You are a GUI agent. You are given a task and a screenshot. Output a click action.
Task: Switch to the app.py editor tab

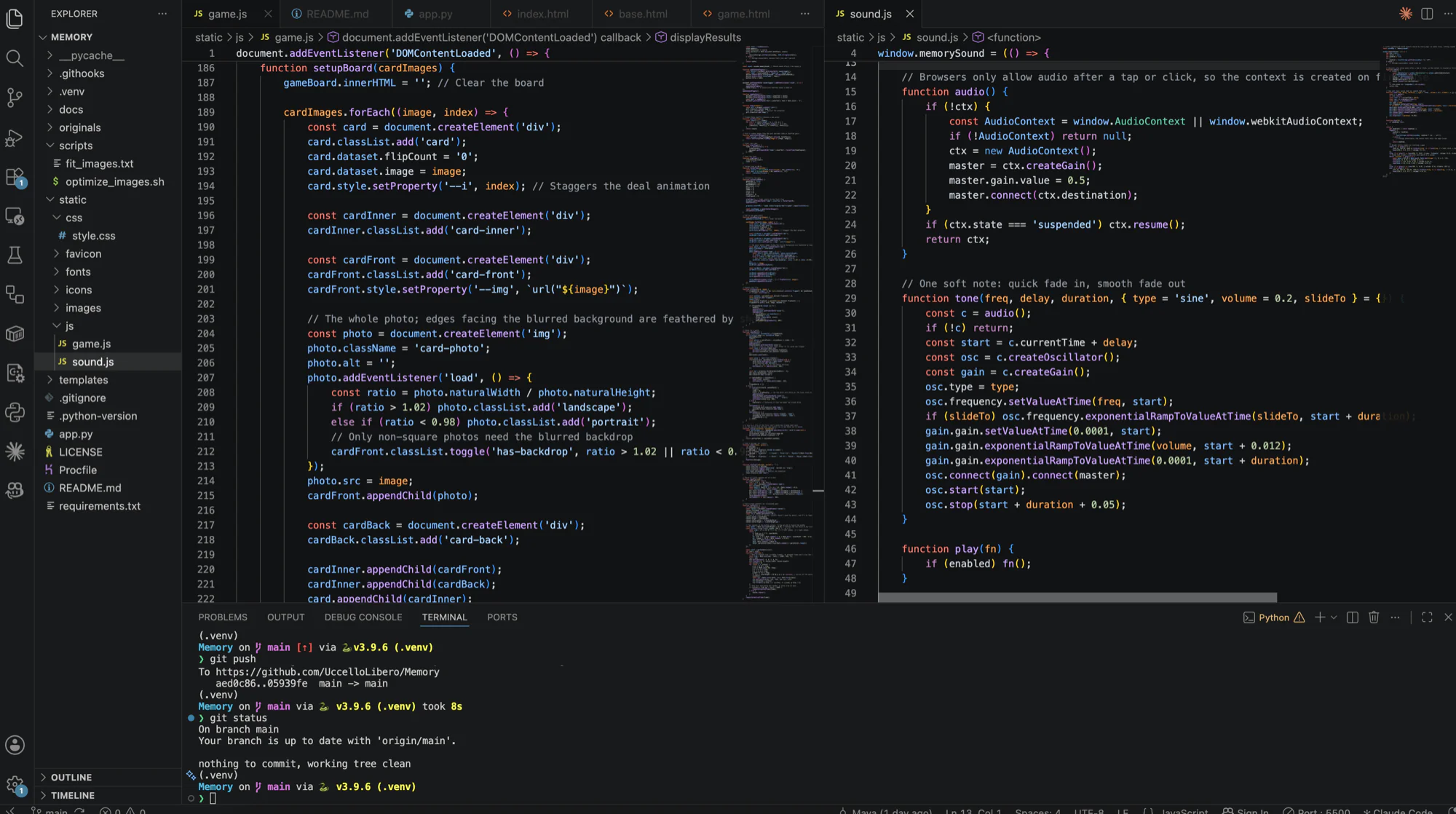coord(435,14)
